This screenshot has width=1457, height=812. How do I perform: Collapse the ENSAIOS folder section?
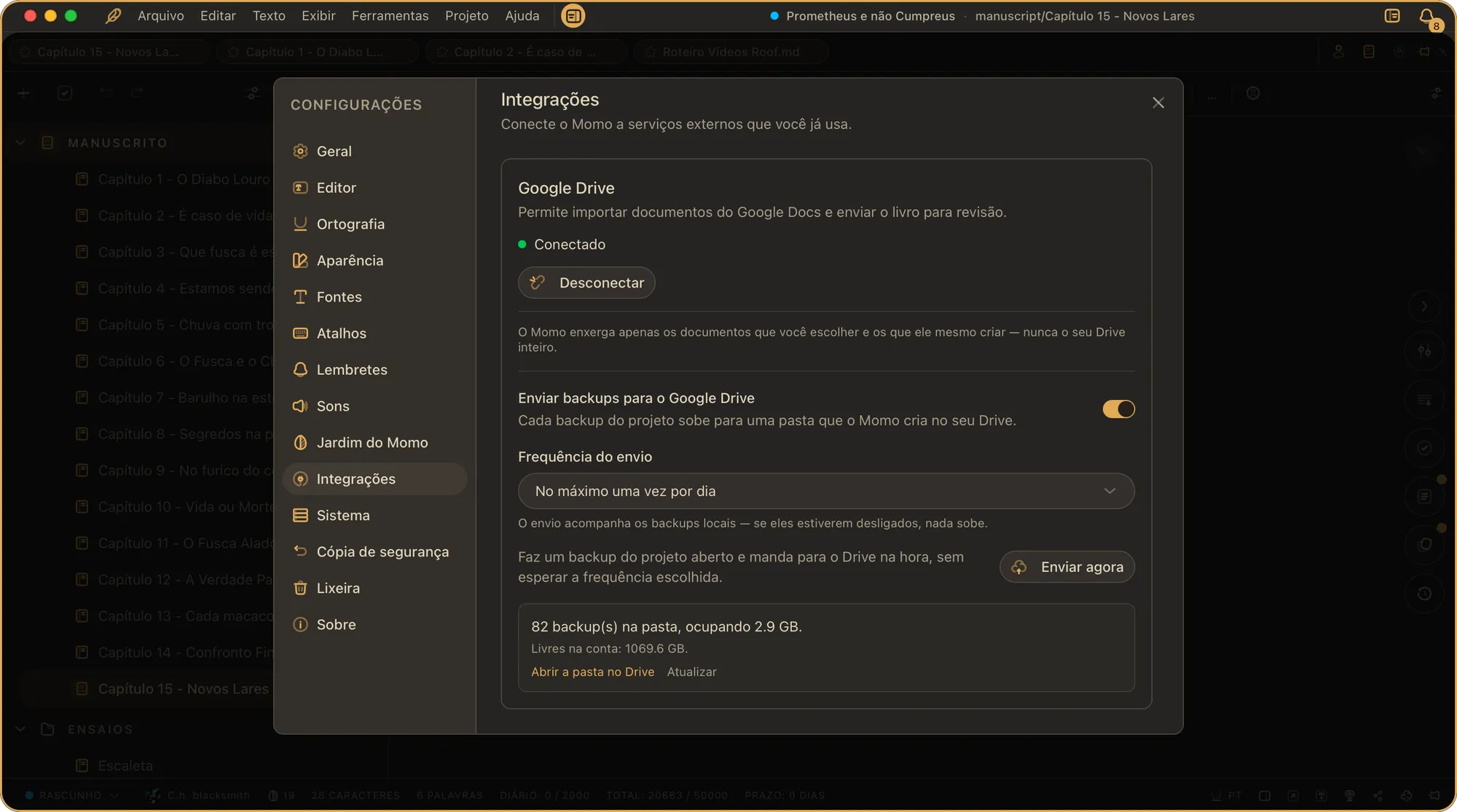tap(20, 729)
